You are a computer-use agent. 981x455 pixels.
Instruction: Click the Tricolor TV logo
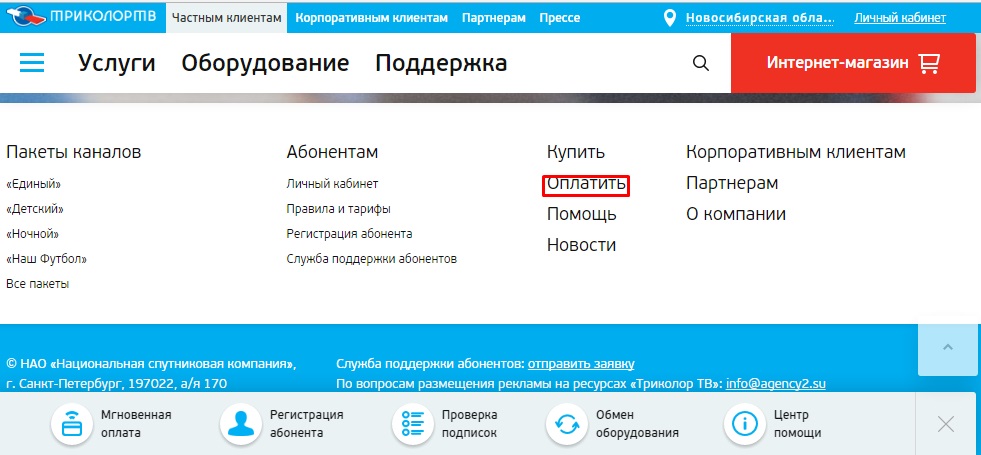[x=82, y=18]
